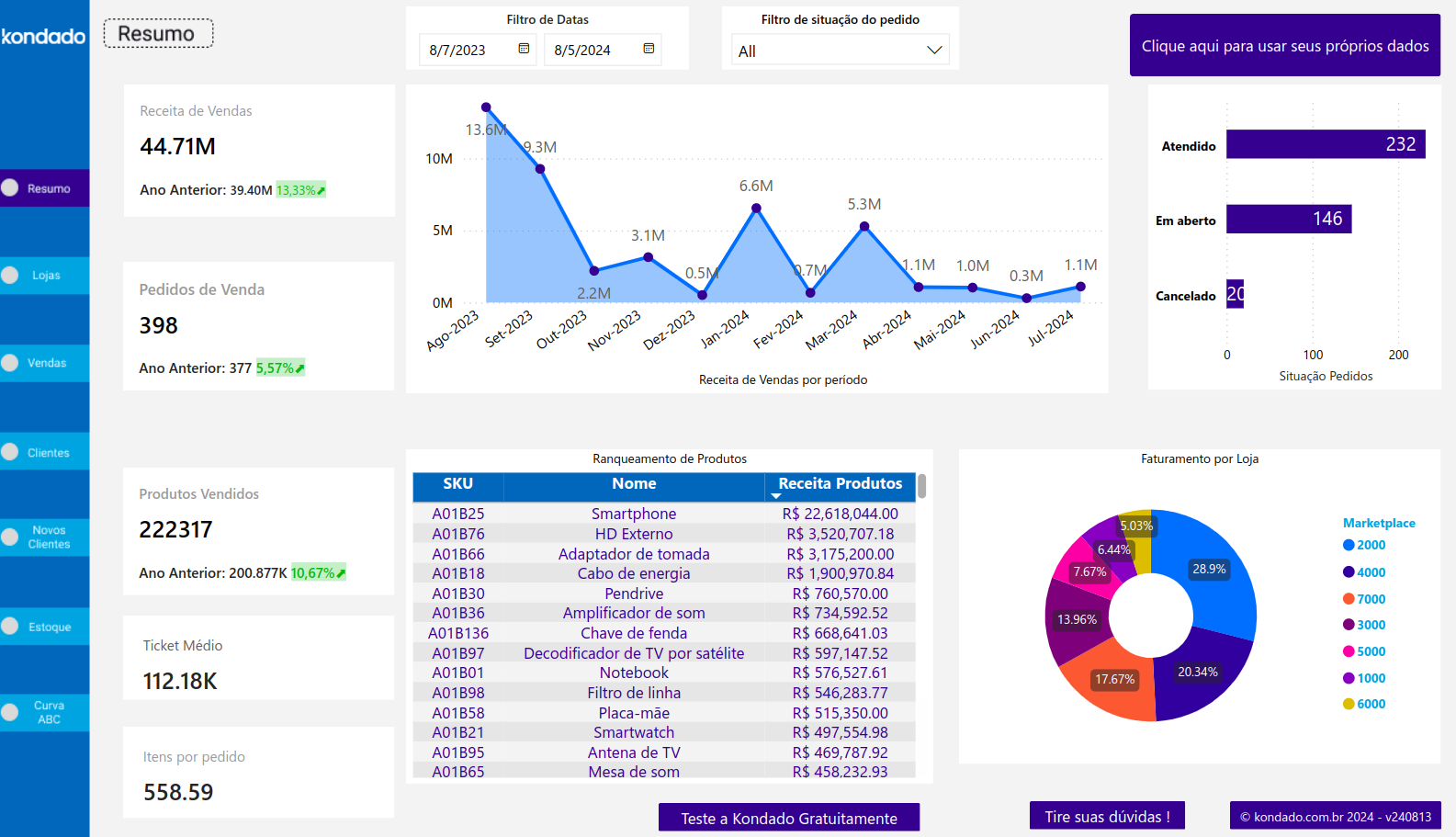Click the sort arrow under Receita Produtos
Viewport: 1456px width, 837px height.
coord(775,496)
